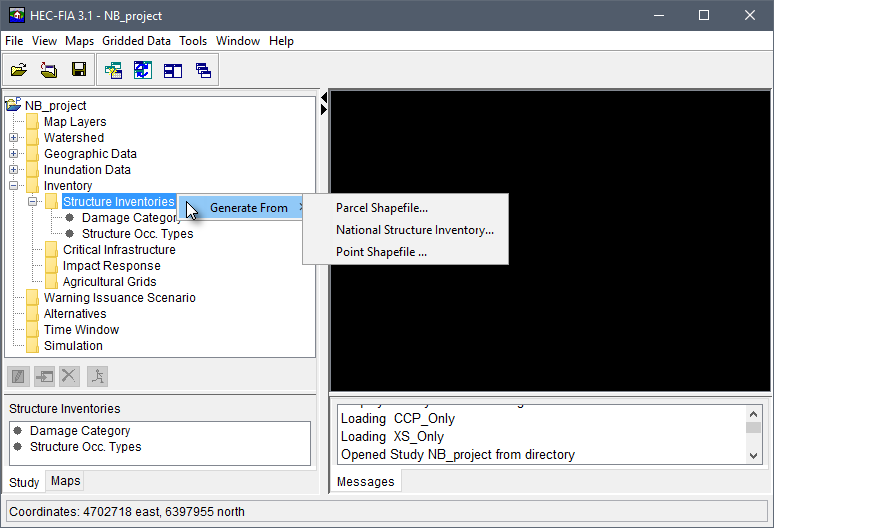Click the open project folder toolbar icon

point(19,70)
